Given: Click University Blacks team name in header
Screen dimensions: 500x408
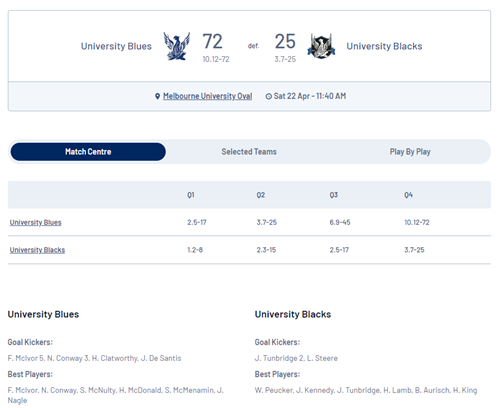Looking at the screenshot, I should pos(384,46).
